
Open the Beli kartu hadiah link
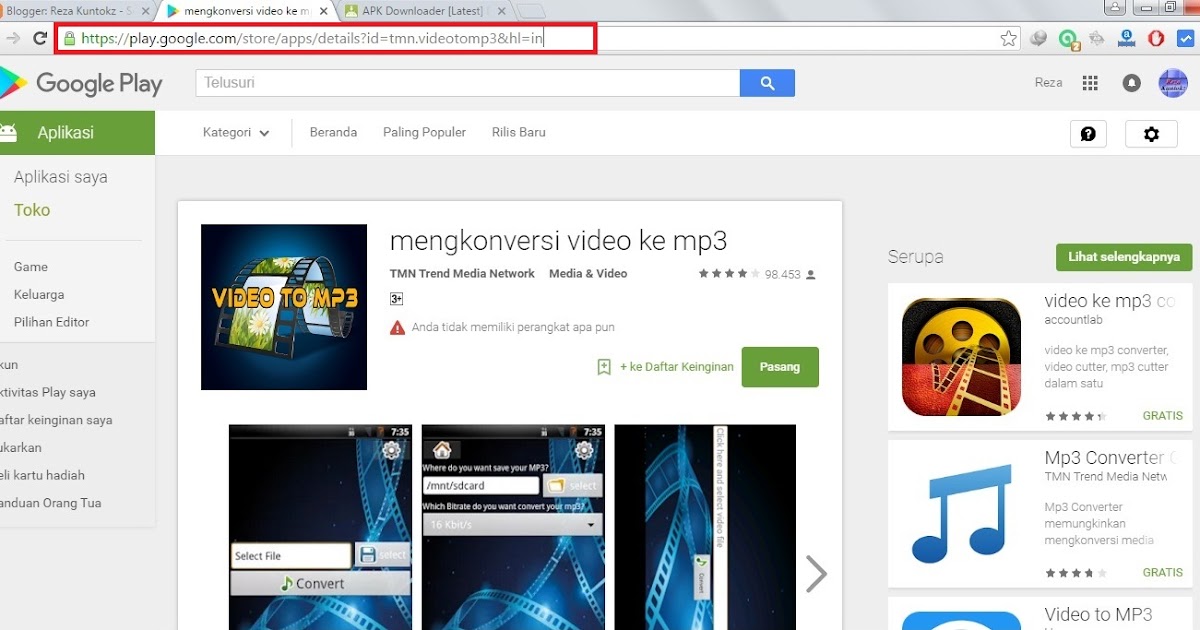point(42,475)
